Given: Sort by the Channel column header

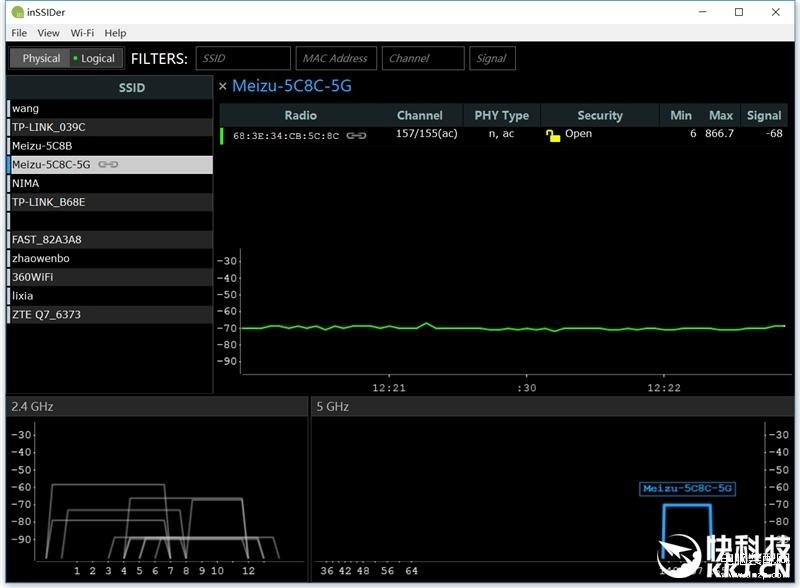Looking at the screenshot, I should 419,115.
